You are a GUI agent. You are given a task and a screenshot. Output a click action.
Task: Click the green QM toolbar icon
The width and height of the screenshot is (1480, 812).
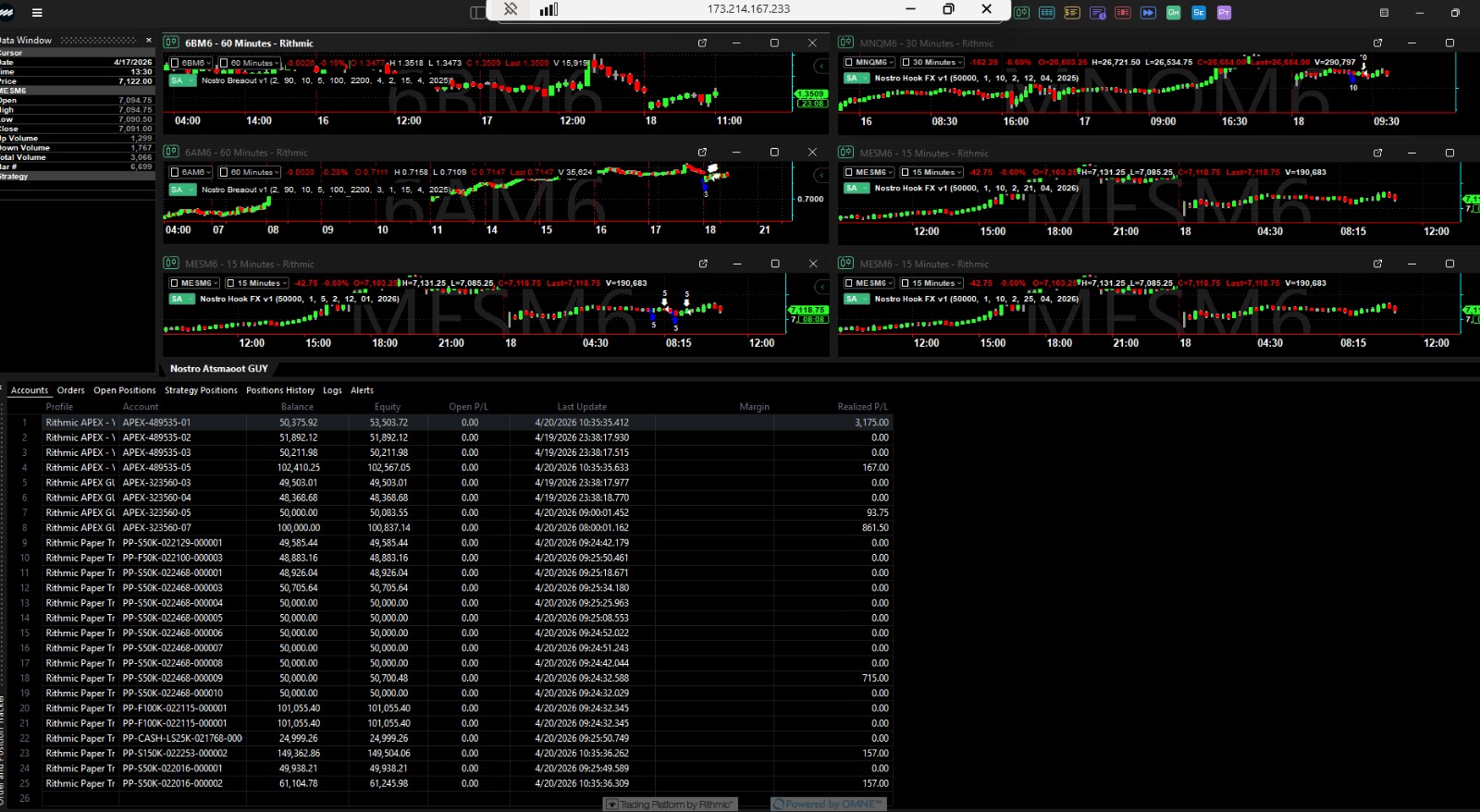click(x=1173, y=13)
